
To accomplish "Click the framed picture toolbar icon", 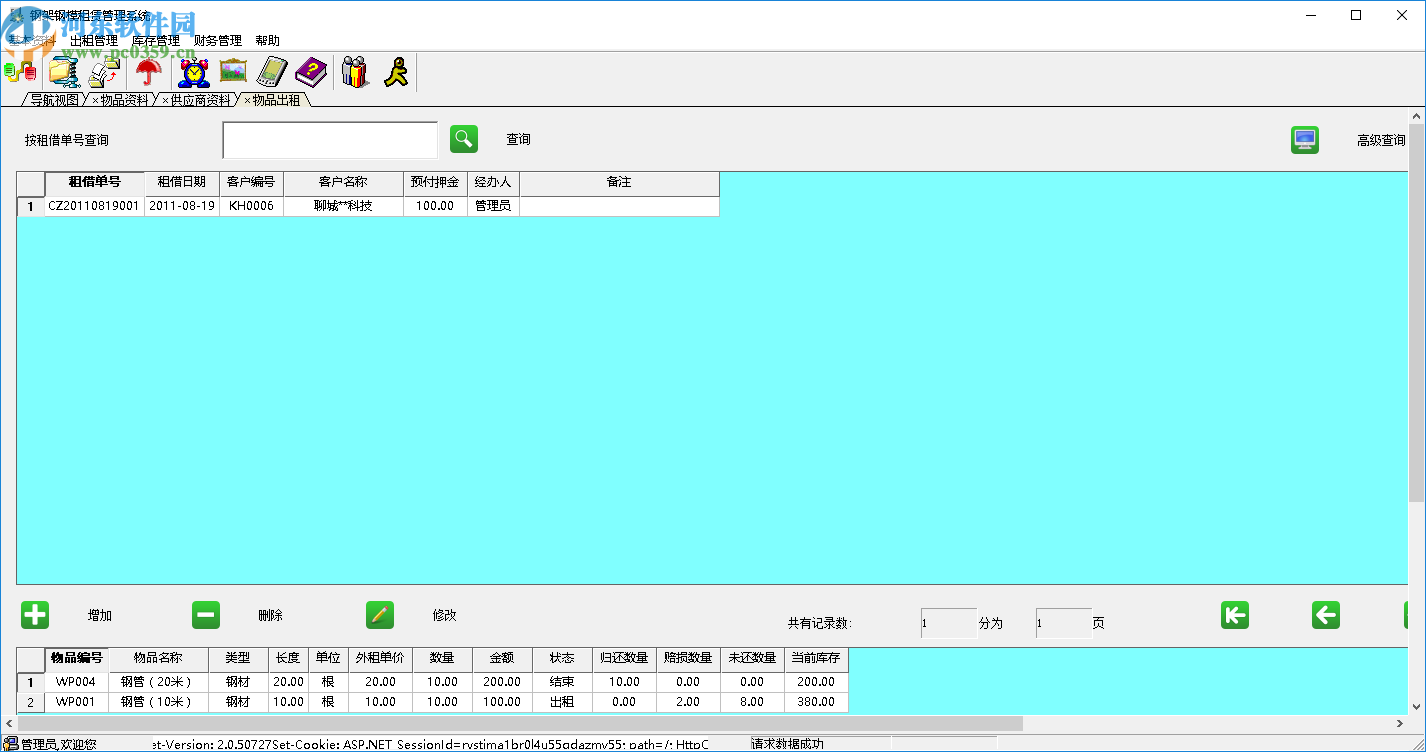I will pyautogui.click(x=233, y=72).
